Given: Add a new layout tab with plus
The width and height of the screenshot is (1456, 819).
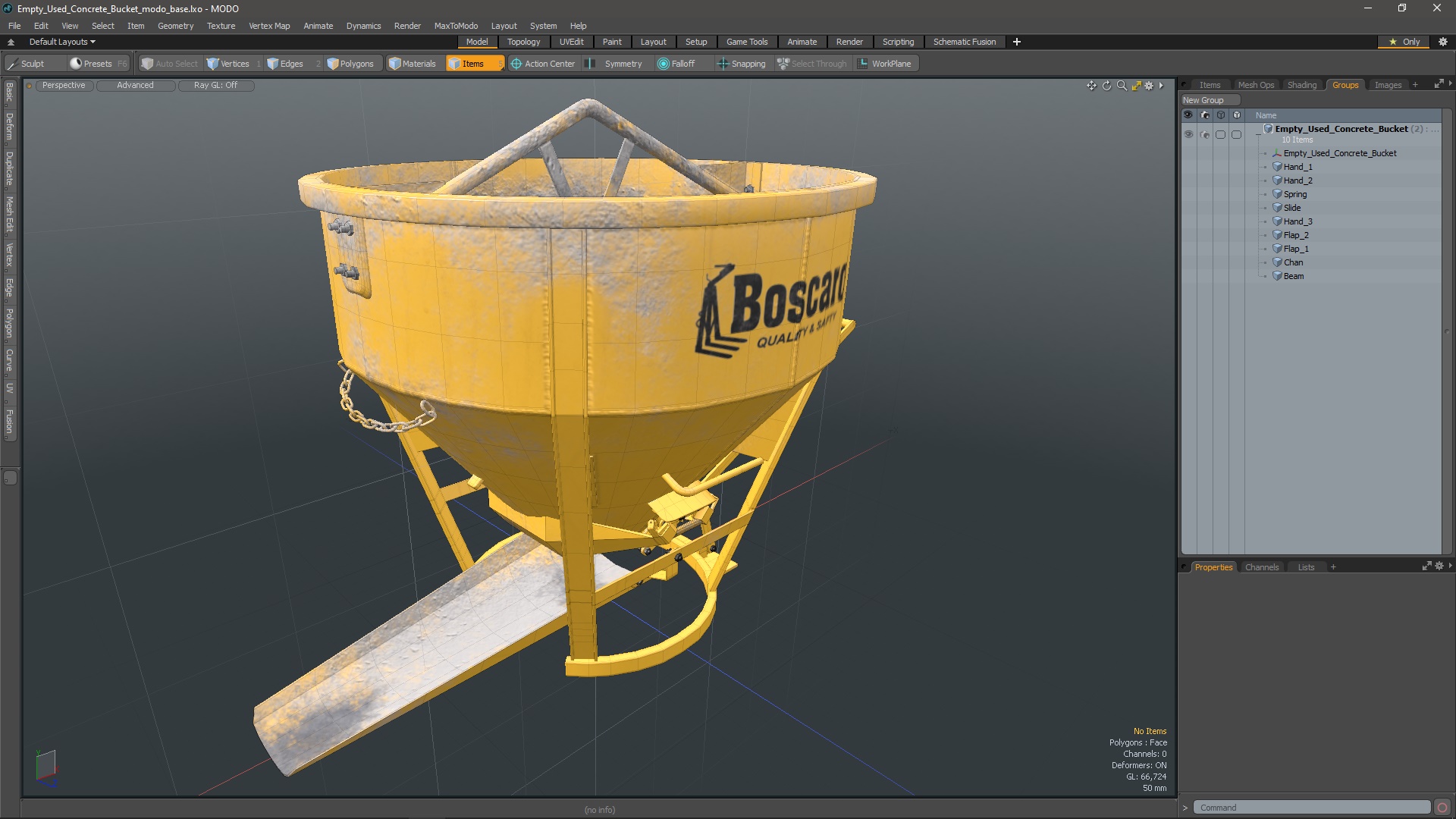Looking at the screenshot, I should point(1017,42).
